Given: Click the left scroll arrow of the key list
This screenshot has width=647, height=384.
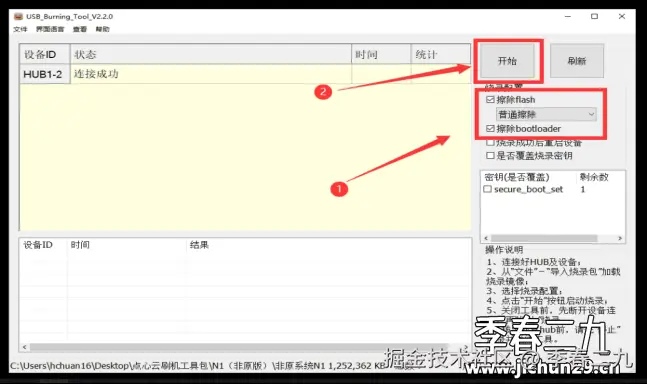Looking at the screenshot, I should click(486, 238).
